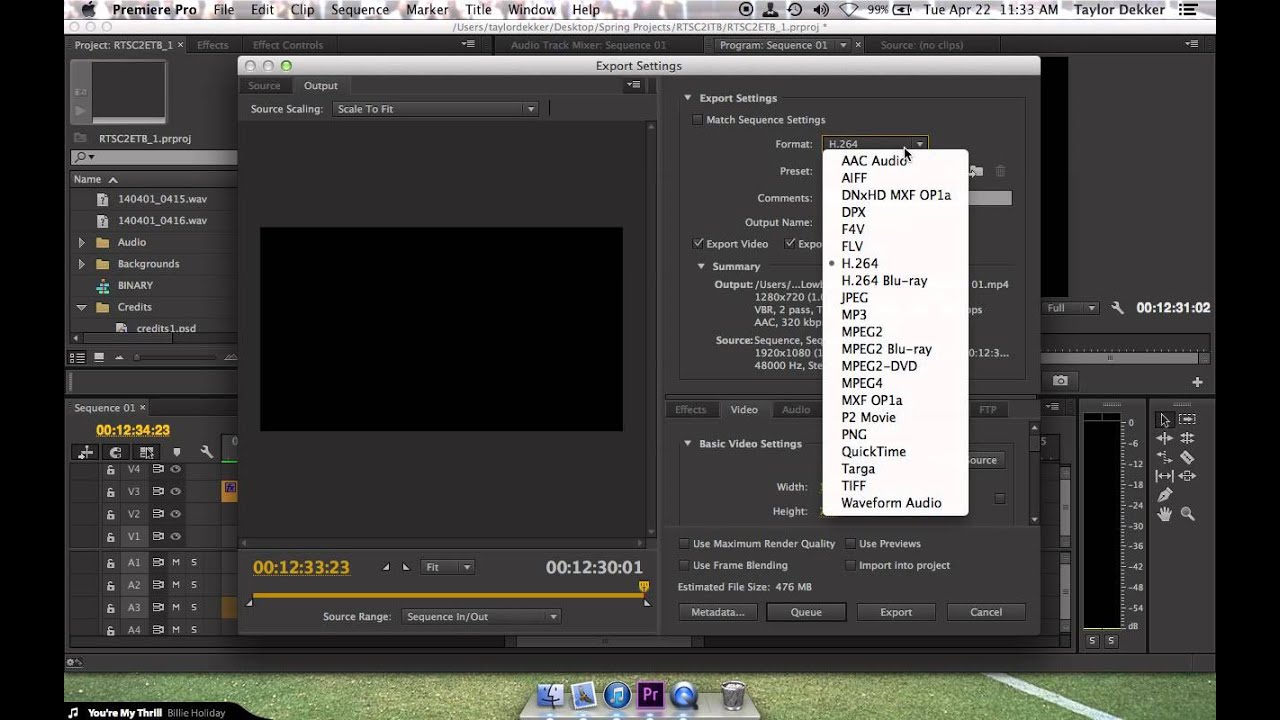Select the Hand tool
Viewport: 1280px width, 720px height.
coord(1164,514)
